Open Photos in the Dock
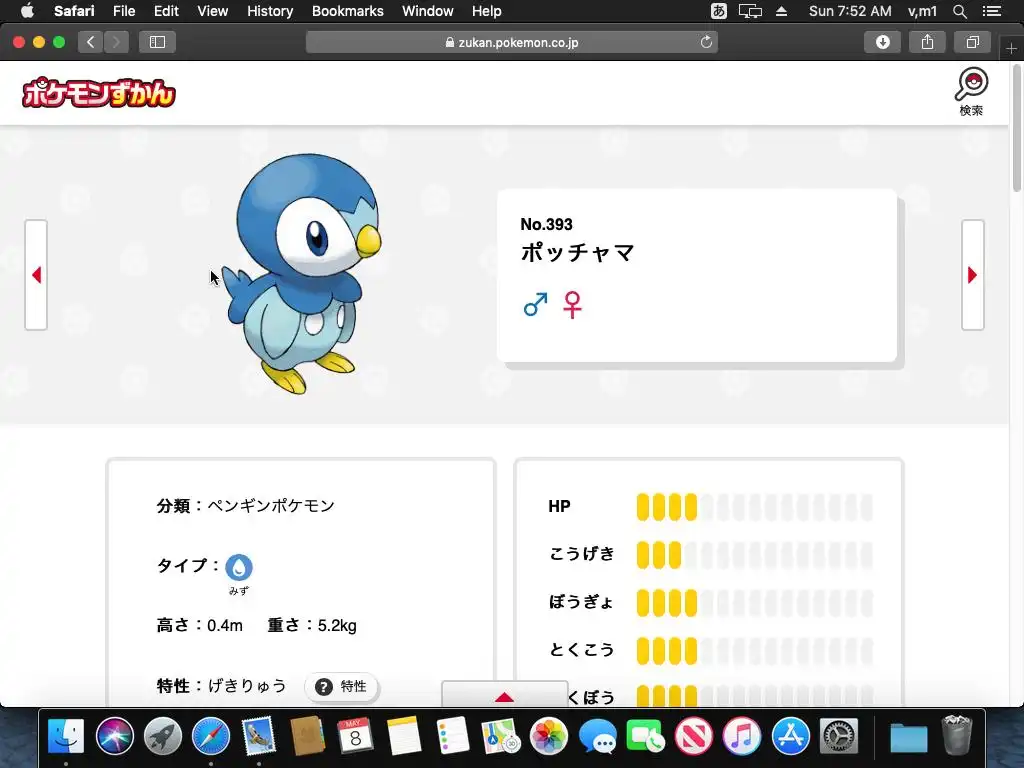Image resolution: width=1024 pixels, height=768 pixels. 549,736
